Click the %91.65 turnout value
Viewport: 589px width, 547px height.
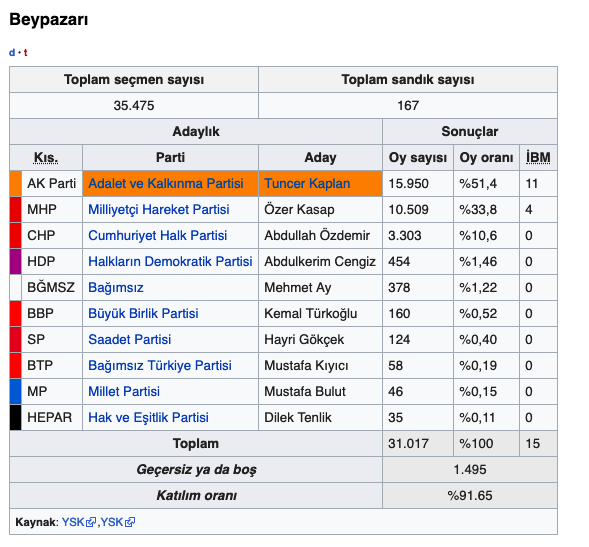[x=470, y=495]
